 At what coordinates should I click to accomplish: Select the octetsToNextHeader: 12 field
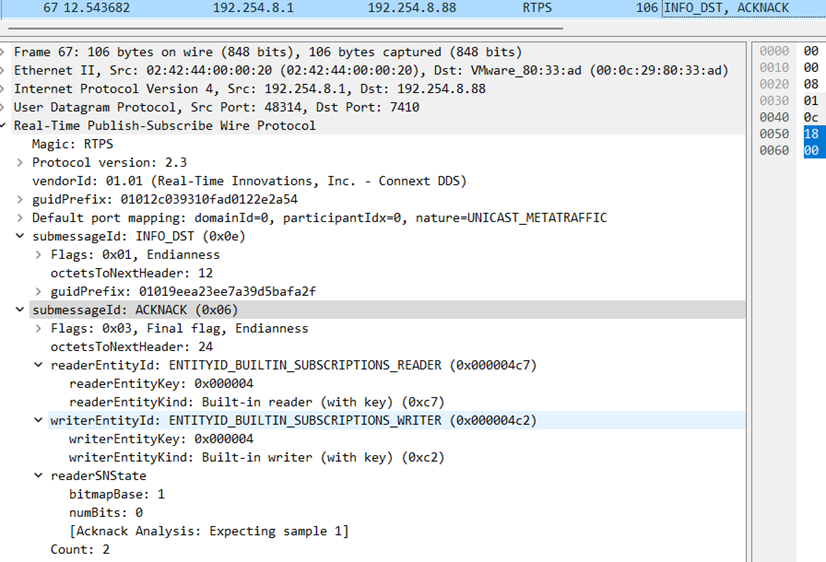pos(131,273)
